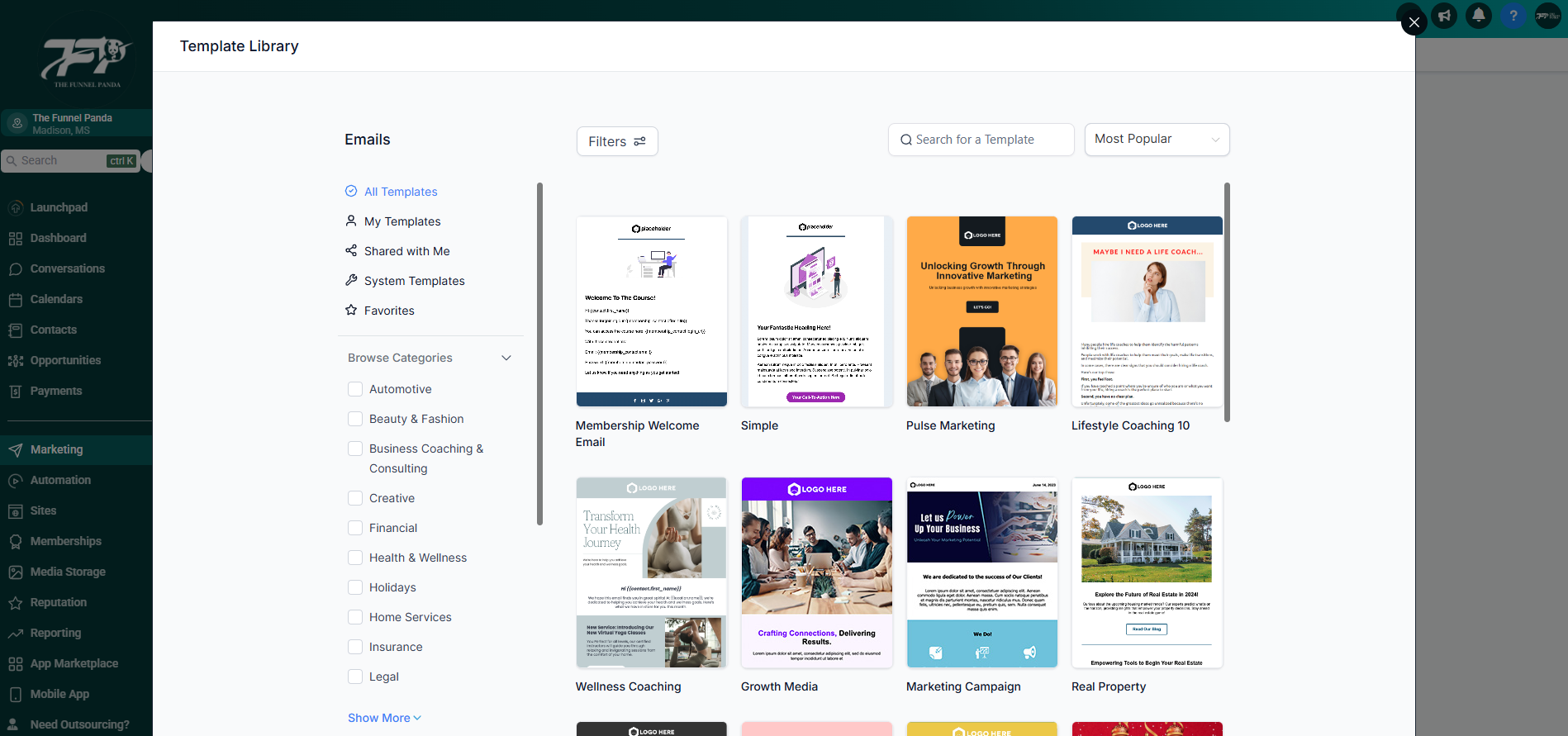Click the Search for a Template field
The height and width of the screenshot is (736, 1568).
click(981, 140)
